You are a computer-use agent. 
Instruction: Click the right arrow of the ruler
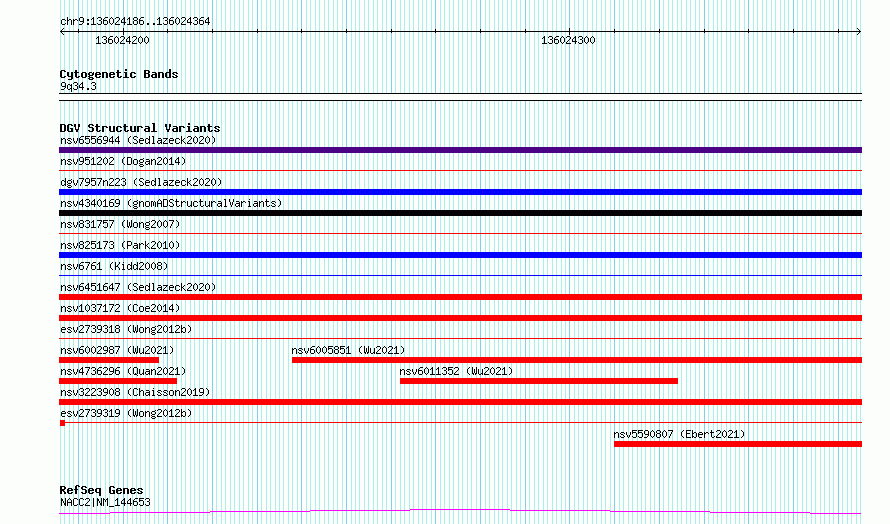coord(859,32)
